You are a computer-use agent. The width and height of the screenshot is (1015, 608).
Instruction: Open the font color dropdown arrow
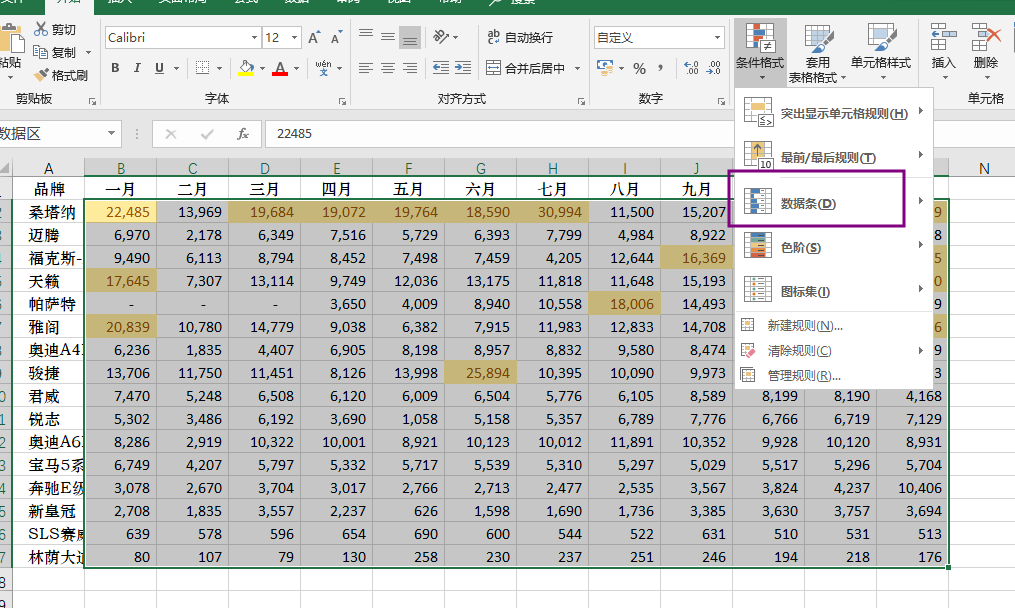click(296, 68)
